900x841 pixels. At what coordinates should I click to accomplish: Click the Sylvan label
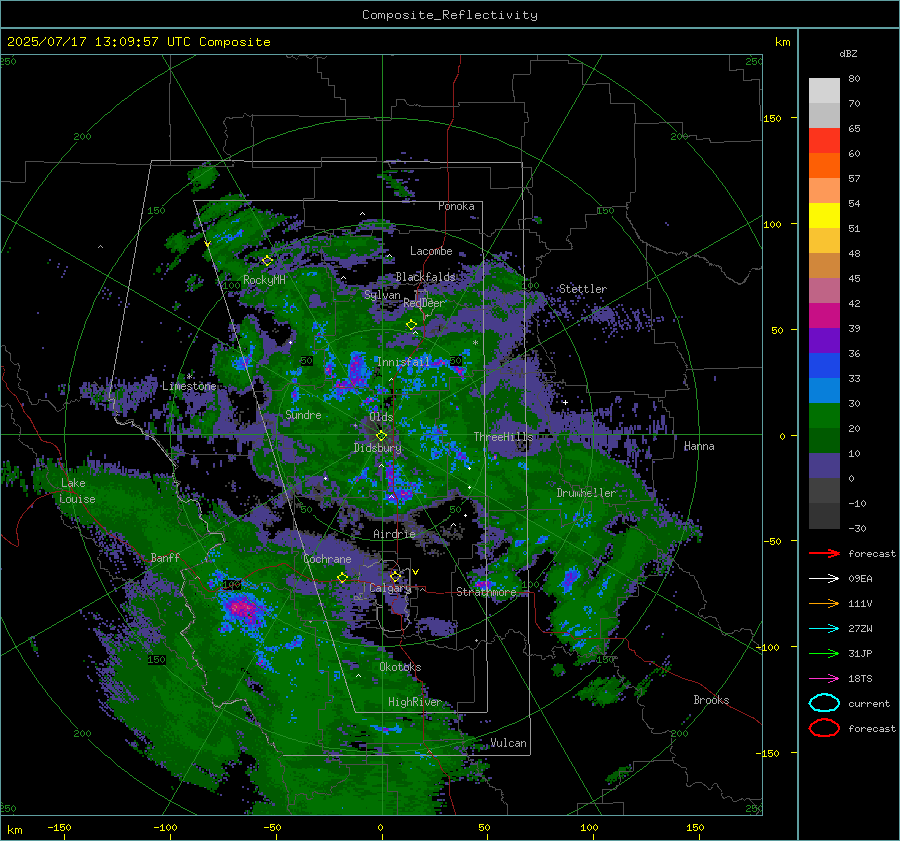[382, 295]
